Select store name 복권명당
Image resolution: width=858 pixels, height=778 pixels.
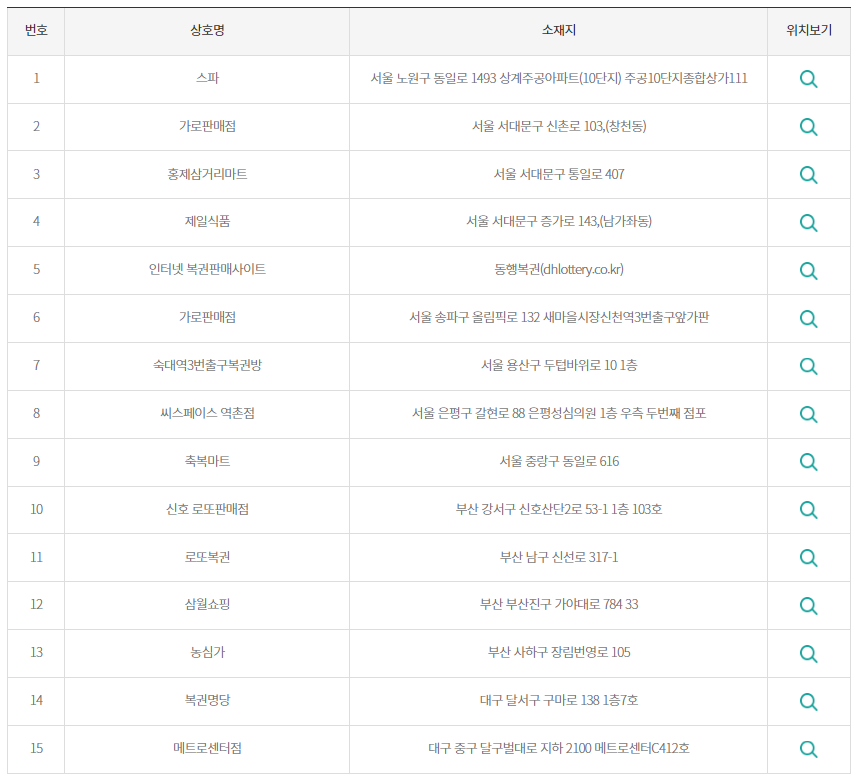tap(207, 700)
